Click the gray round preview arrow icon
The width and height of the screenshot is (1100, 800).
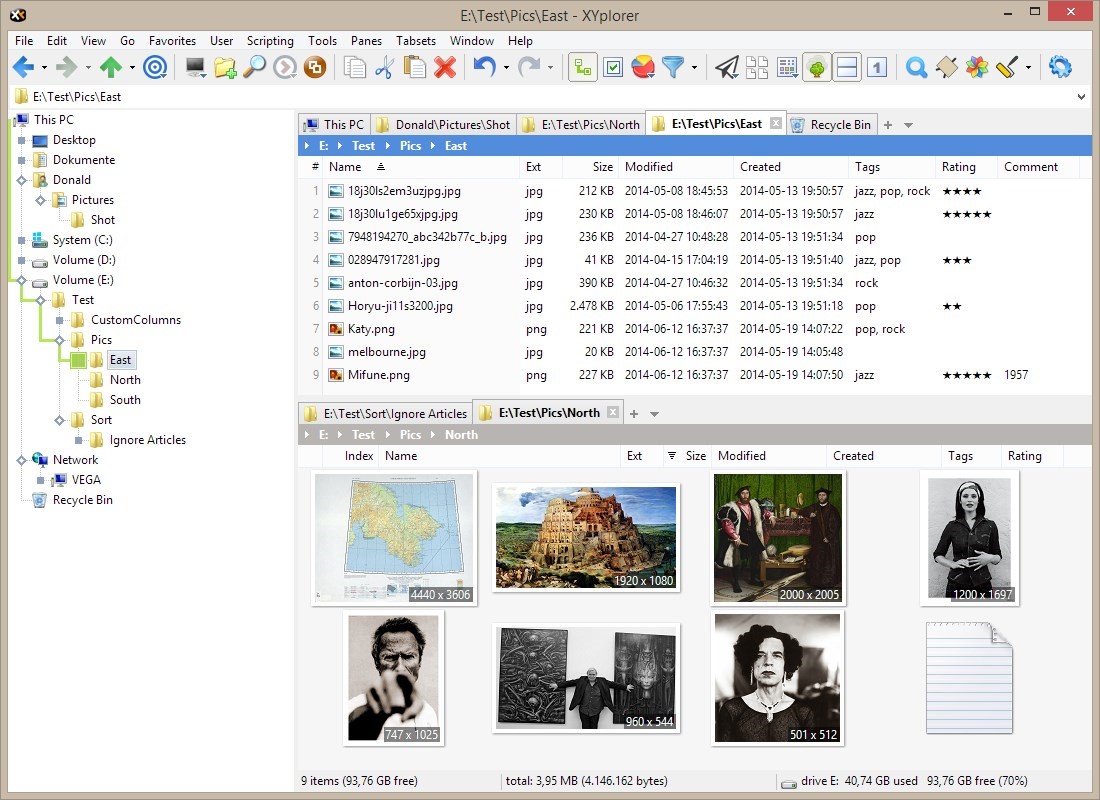point(285,67)
